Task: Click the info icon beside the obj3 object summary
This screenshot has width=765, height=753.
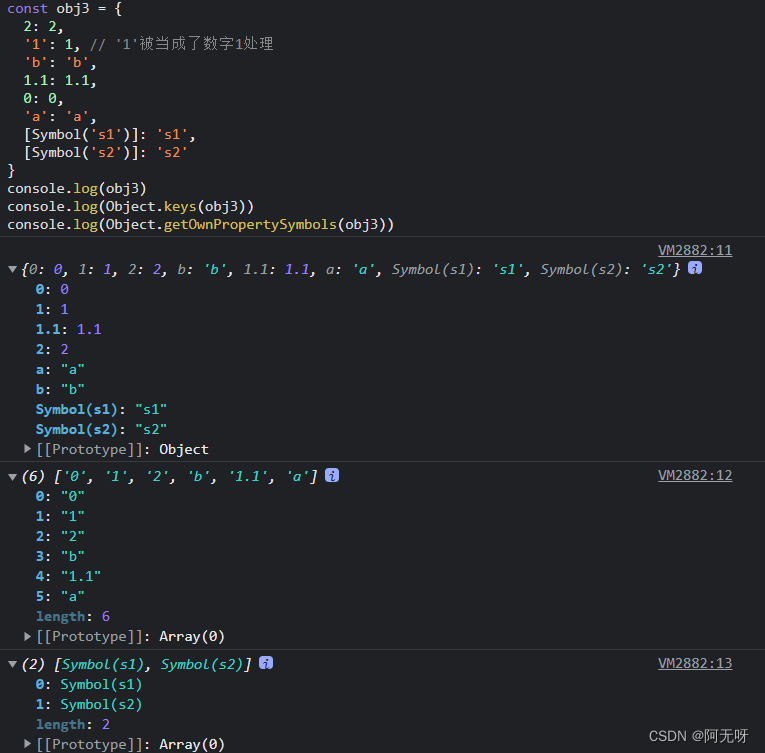Action: 695,267
